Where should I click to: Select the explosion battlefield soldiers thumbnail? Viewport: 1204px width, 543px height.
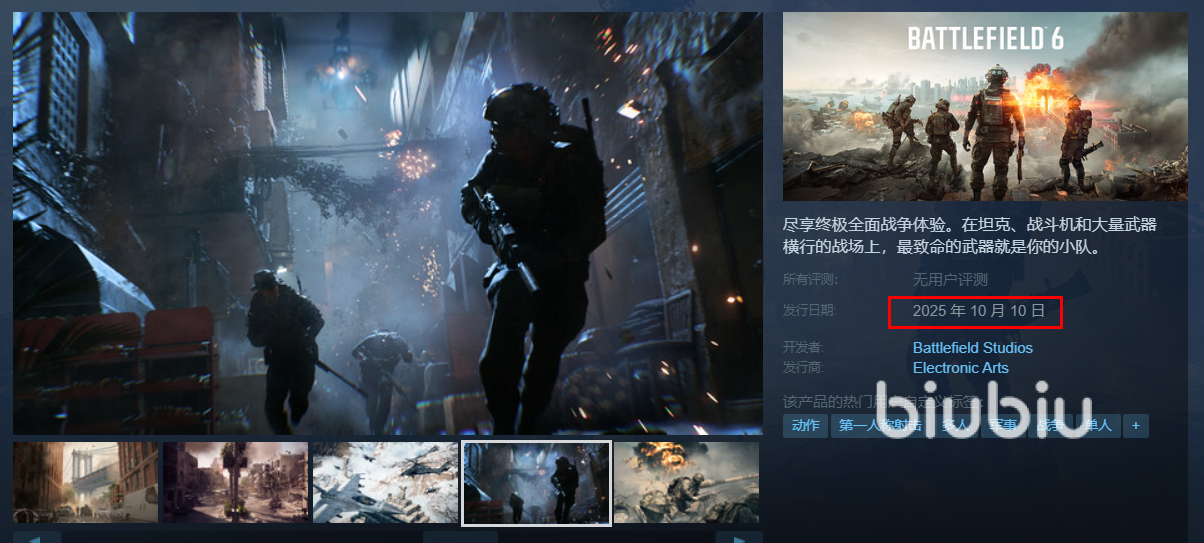pos(686,482)
